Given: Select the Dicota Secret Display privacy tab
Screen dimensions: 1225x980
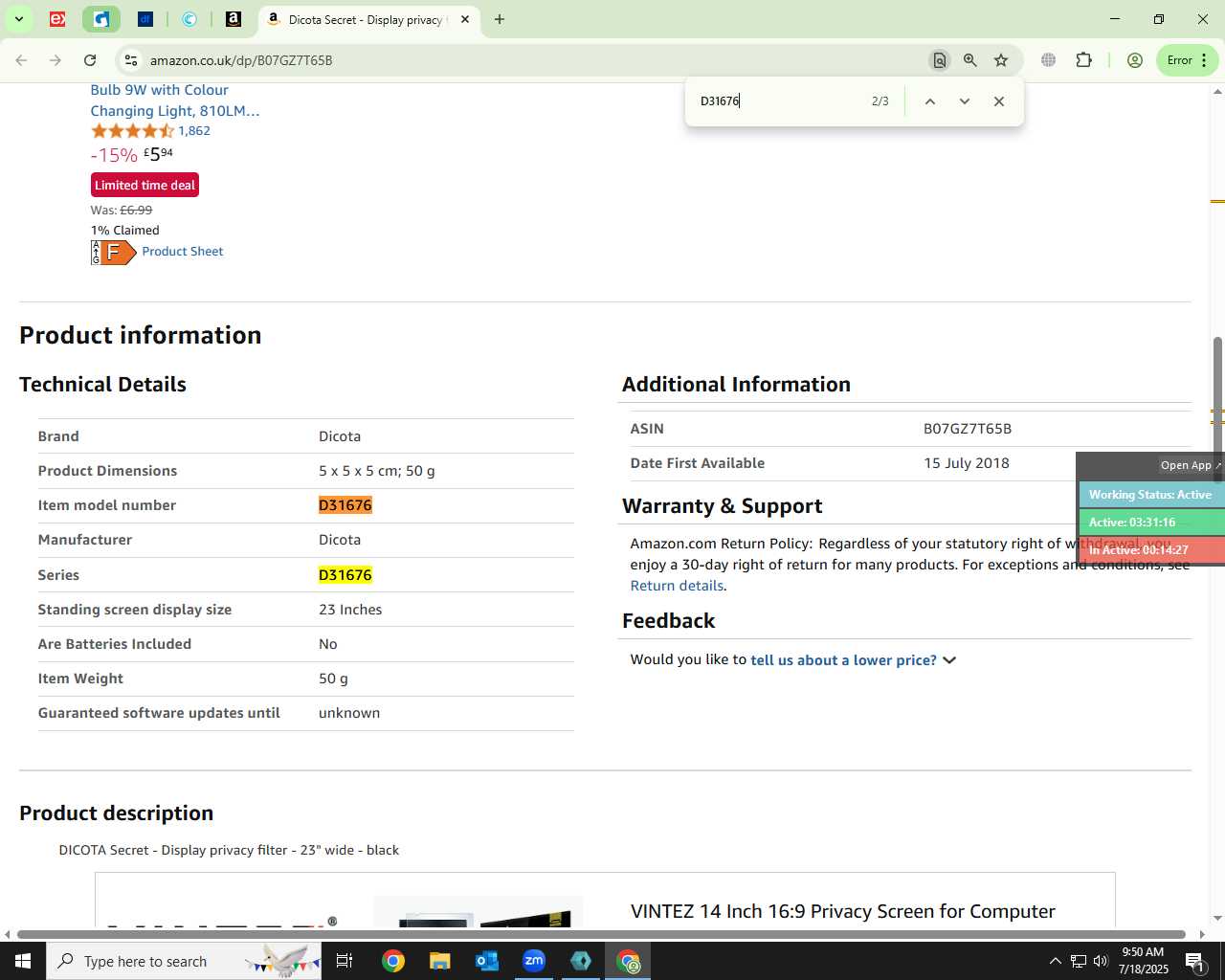Looking at the screenshot, I should pyautogui.click(x=367, y=19).
